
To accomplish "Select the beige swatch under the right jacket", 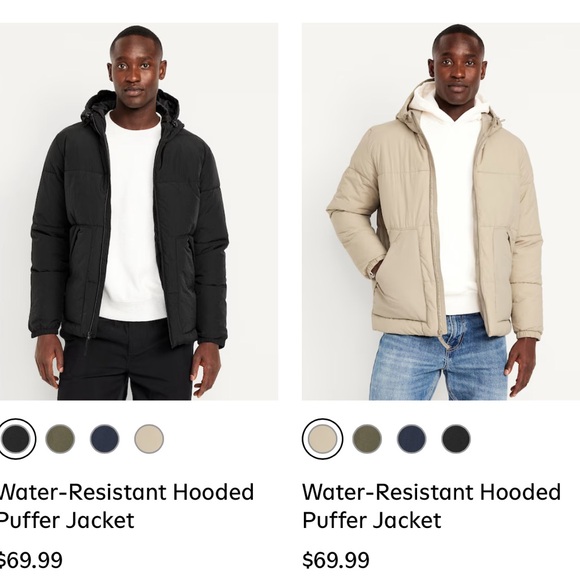I will coord(323,439).
